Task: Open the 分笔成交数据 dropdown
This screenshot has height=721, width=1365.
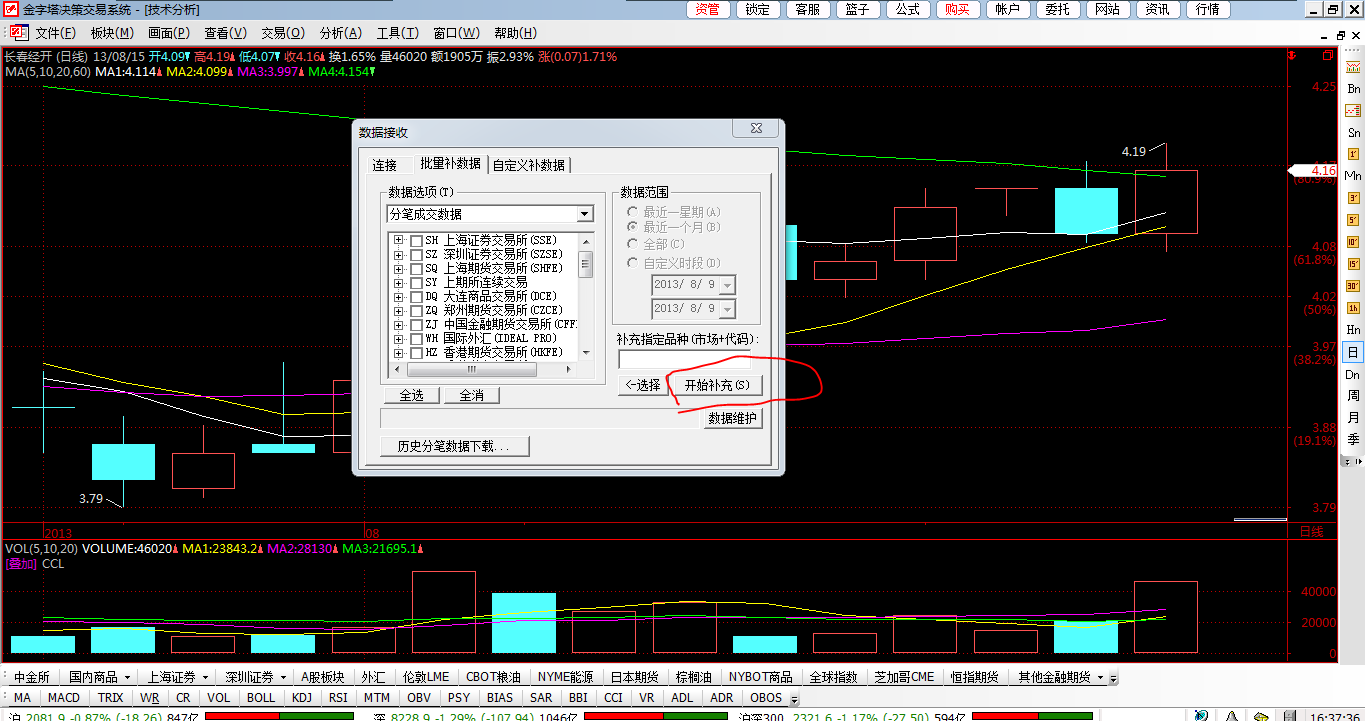Action: click(585, 214)
